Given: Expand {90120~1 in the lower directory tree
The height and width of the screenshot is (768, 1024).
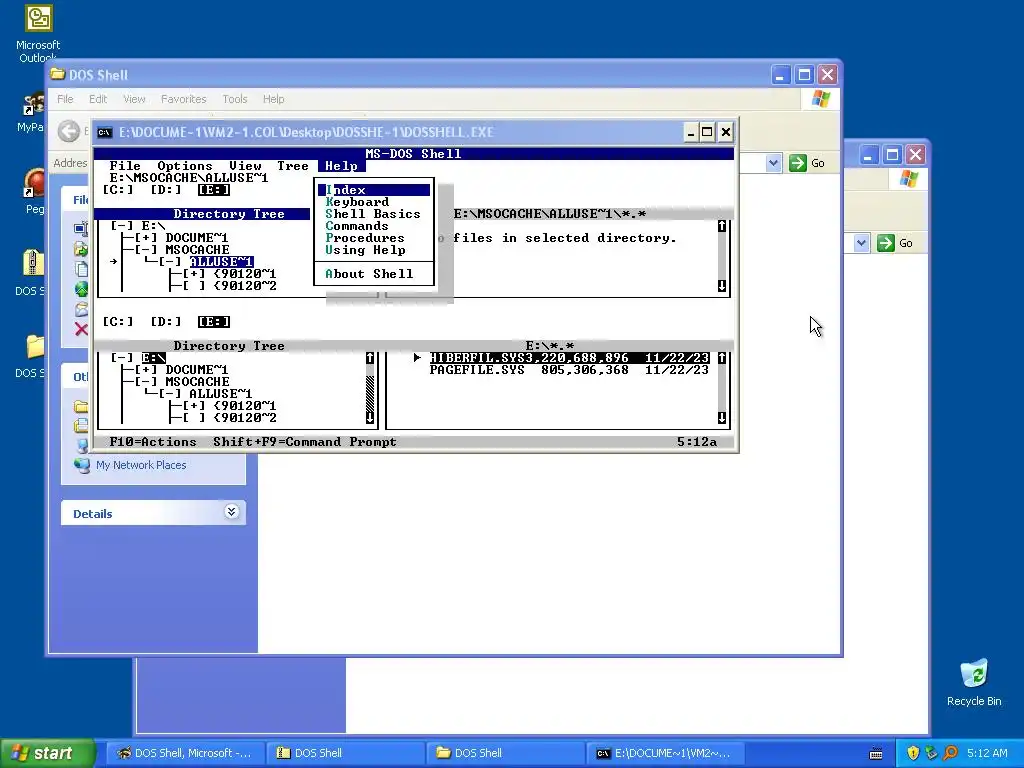Looking at the screenshot, I should [x=194, y=406].
